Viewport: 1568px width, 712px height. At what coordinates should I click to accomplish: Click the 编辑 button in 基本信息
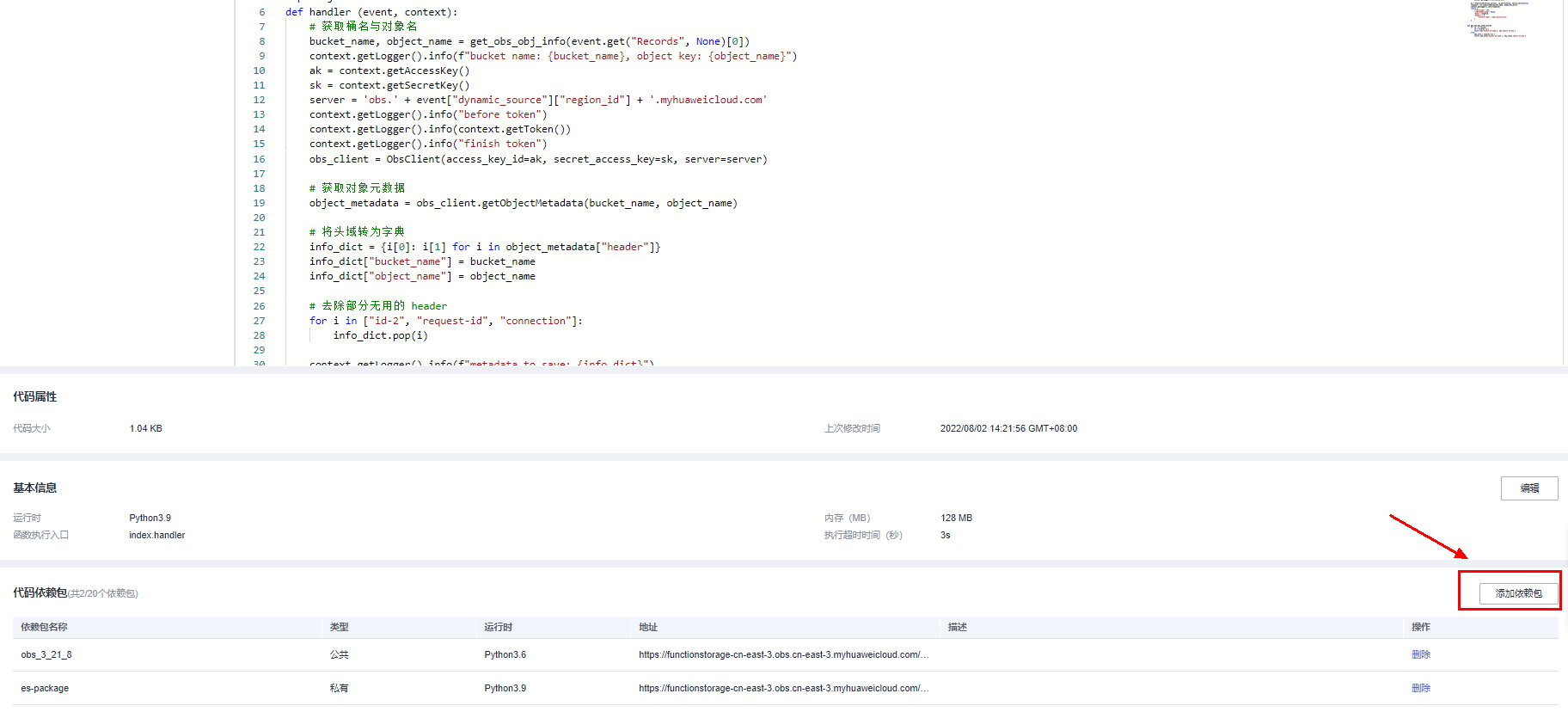pyautogui.click(x=1529, y=488)
